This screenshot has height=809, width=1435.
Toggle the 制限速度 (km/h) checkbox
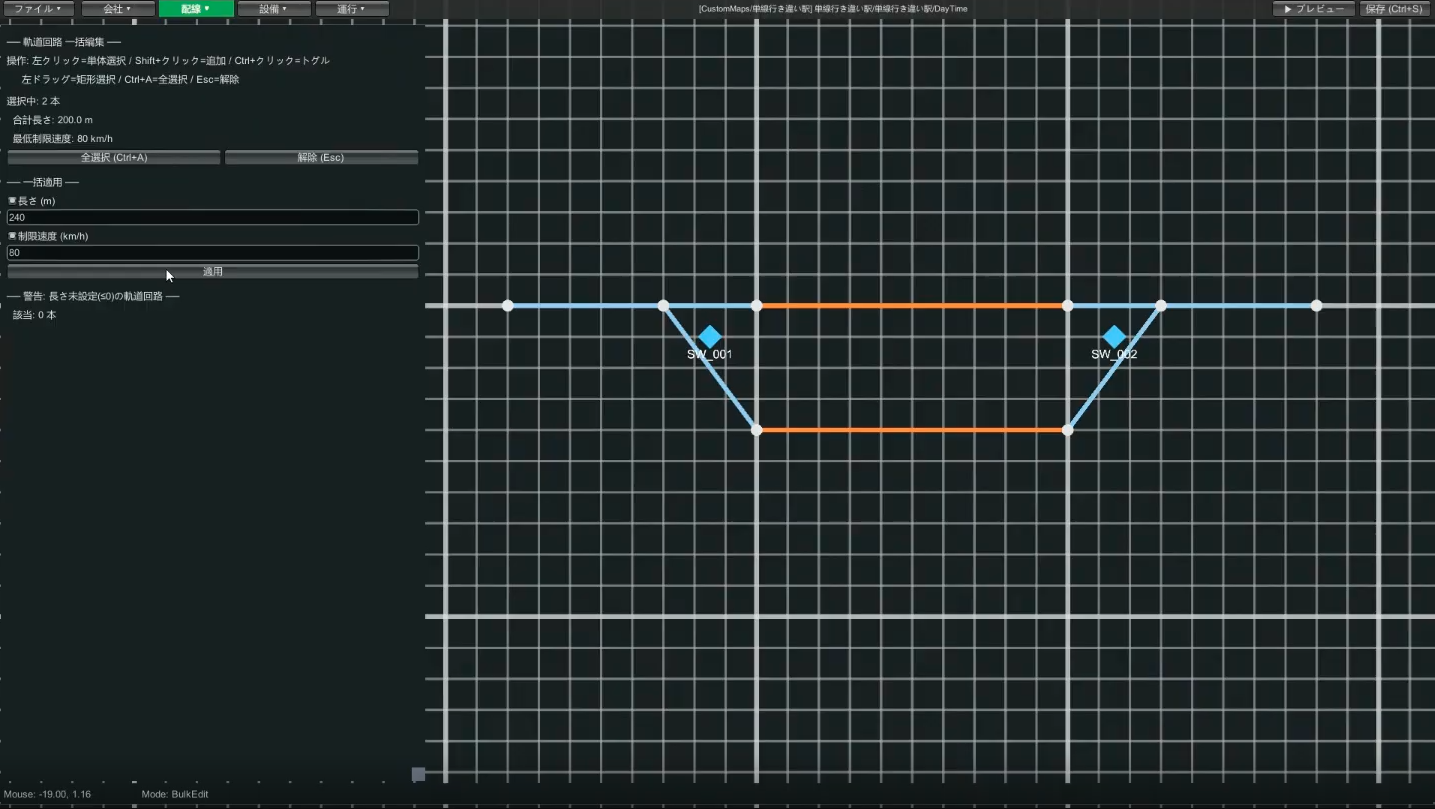[x=12, y=236]
